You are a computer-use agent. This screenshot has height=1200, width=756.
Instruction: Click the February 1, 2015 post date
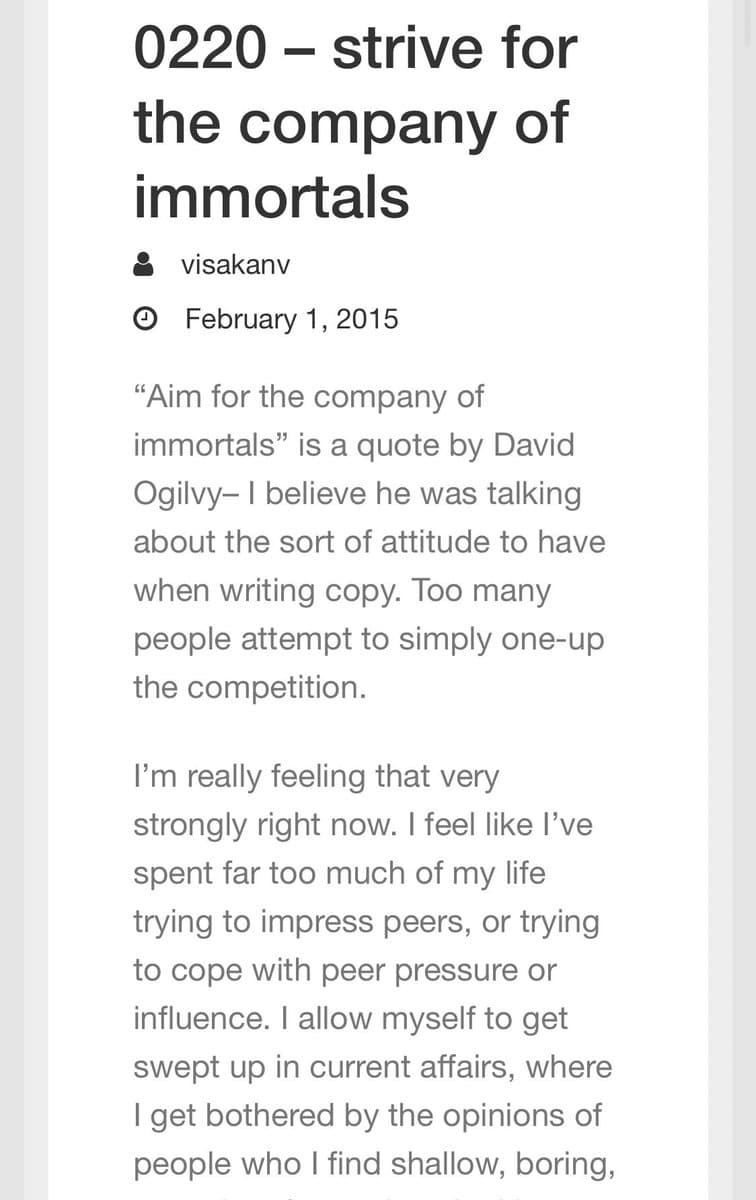point(291,319)
